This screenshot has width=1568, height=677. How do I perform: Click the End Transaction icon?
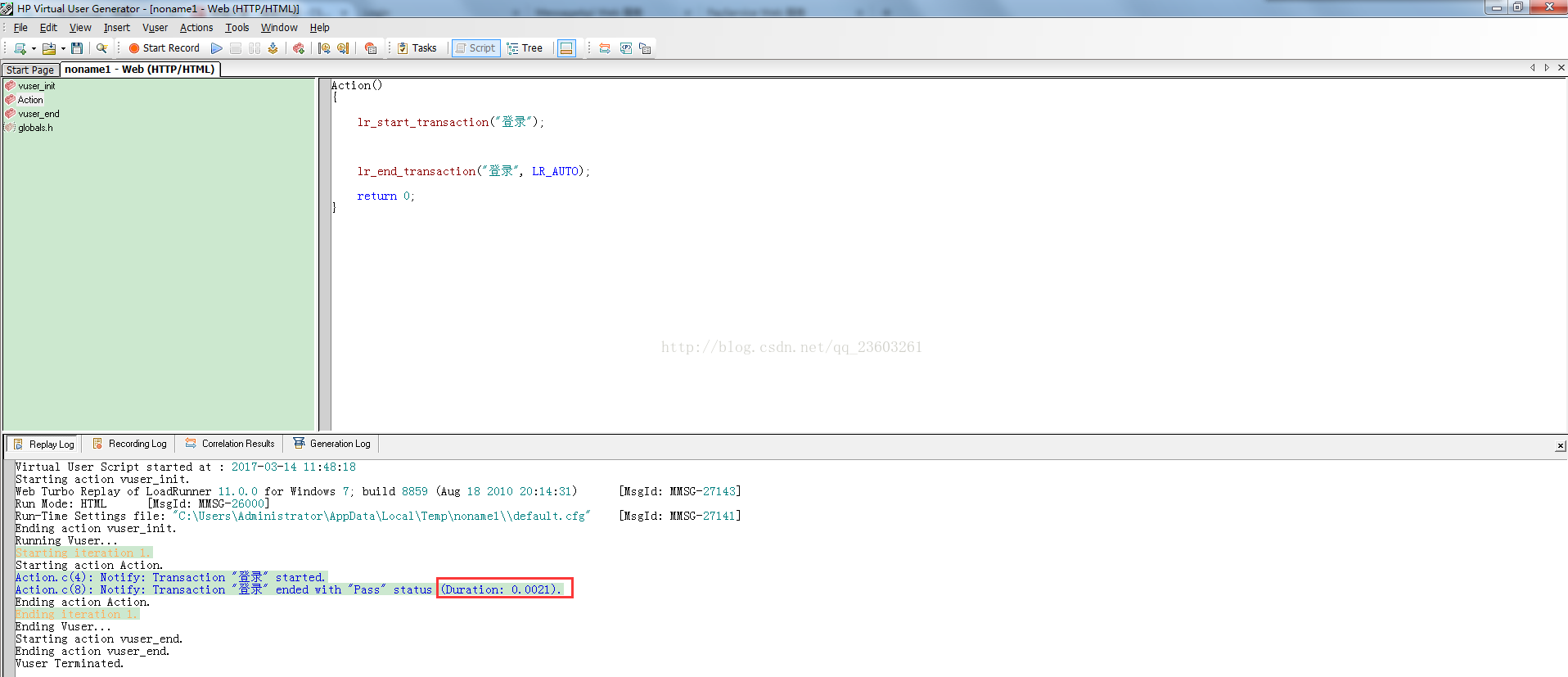pos(343,48)
